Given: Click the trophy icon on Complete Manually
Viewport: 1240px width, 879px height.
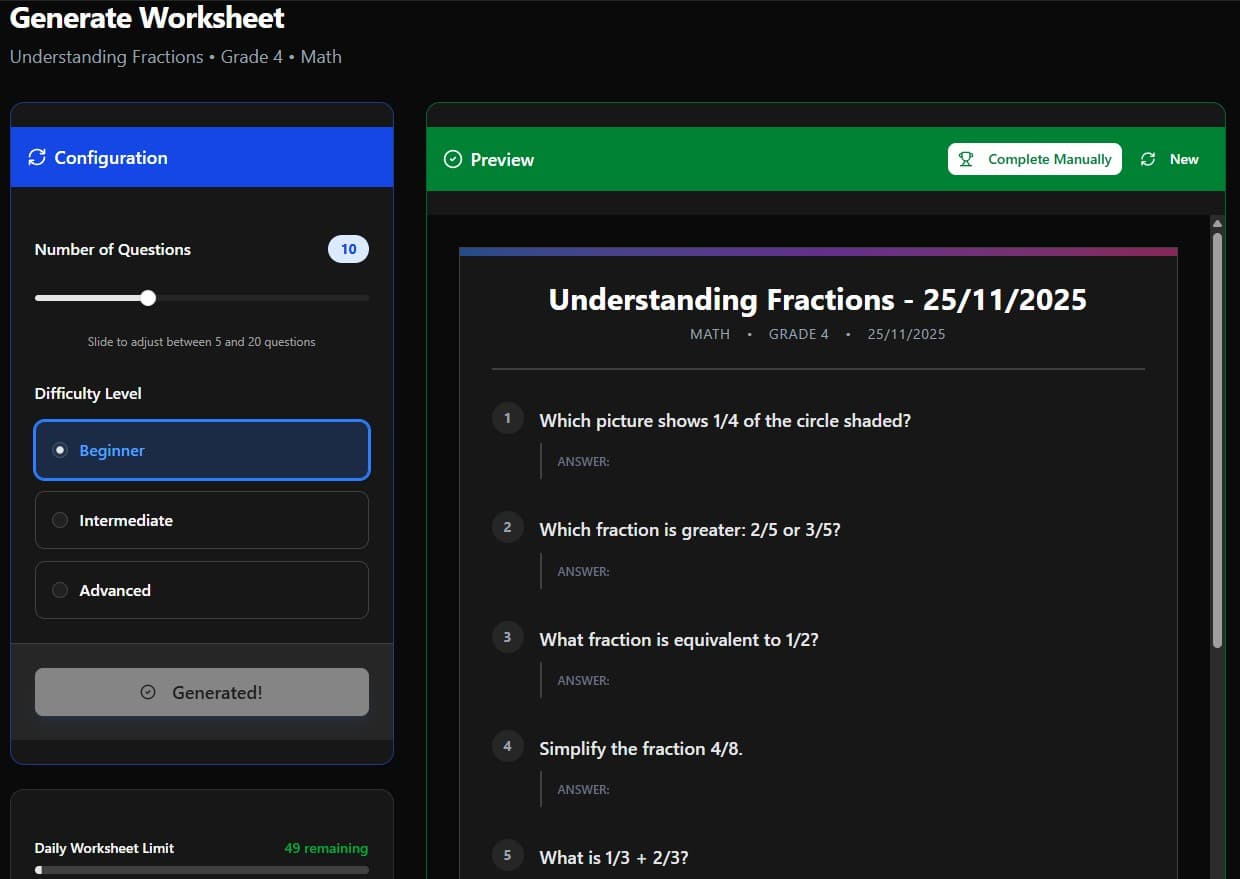Looking at the screenshot, I should (966, 158).
